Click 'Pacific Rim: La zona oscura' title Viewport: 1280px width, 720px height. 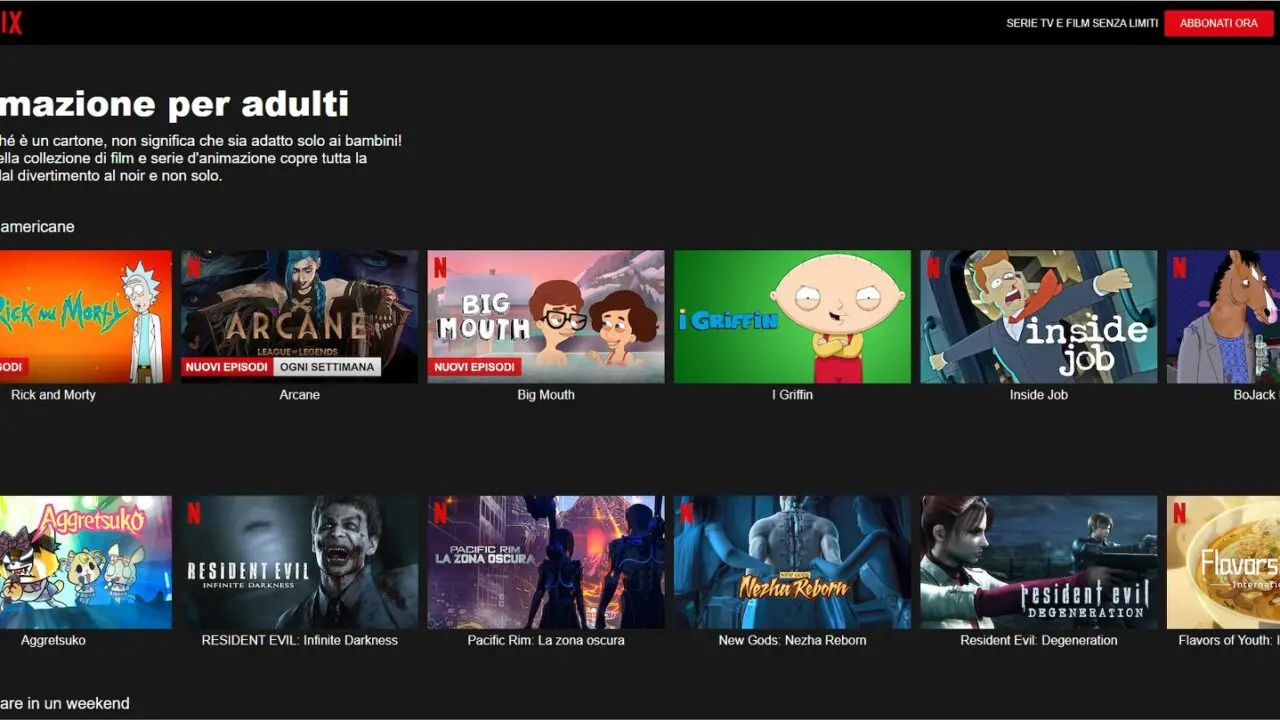[546, 640]
